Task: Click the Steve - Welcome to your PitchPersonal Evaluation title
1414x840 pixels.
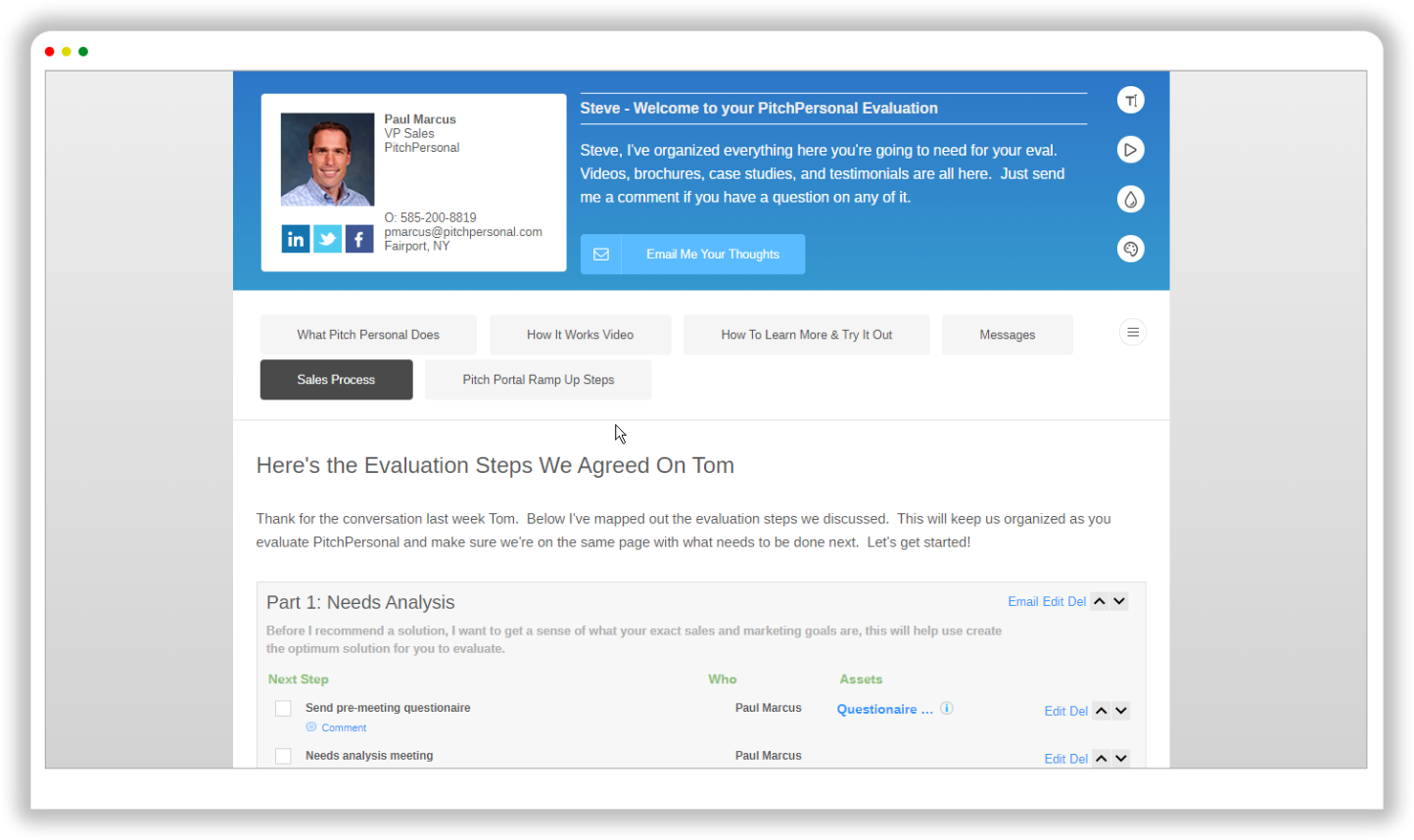Action: click(x=759, y=109)
